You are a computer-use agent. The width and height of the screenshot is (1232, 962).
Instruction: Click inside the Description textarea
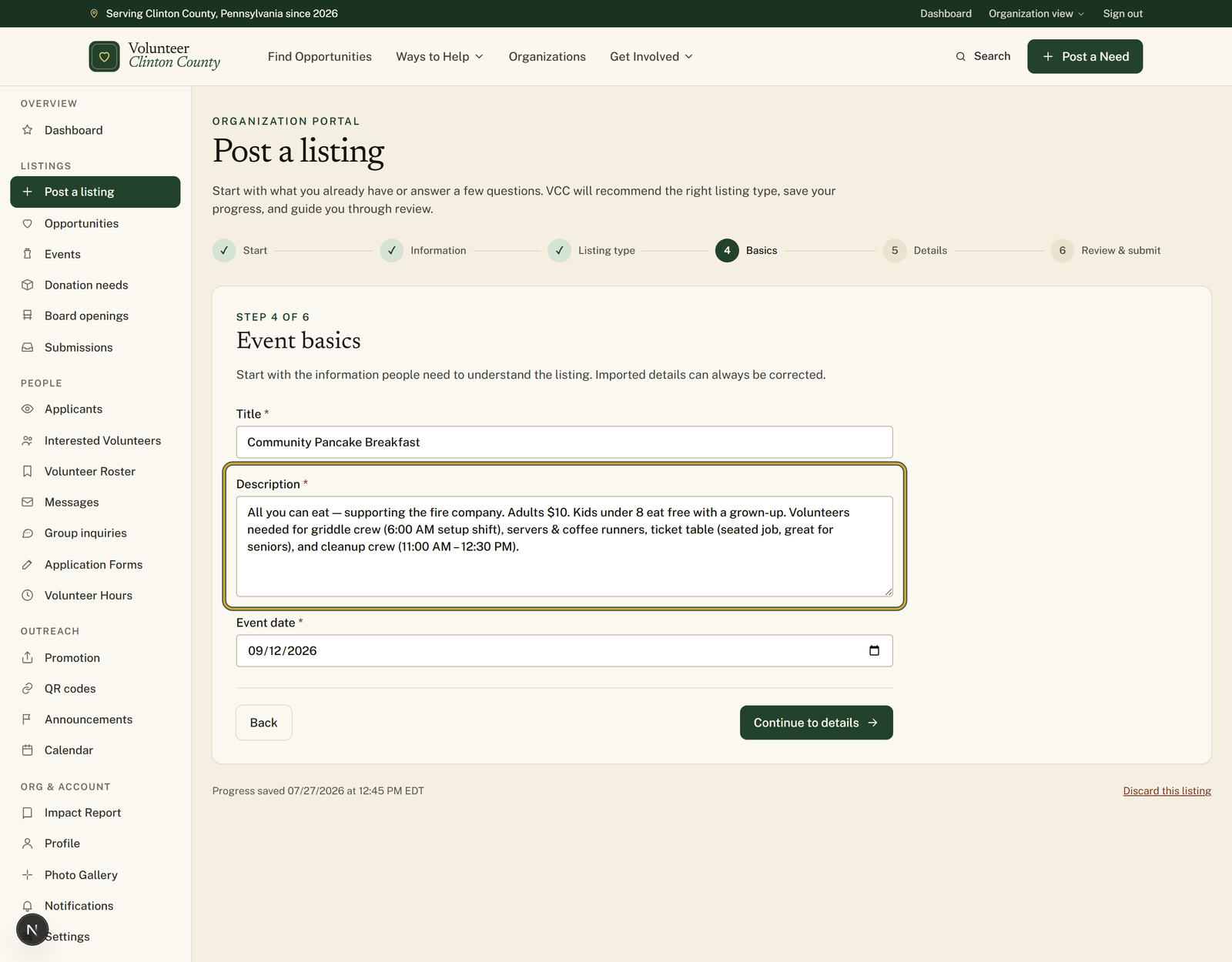point(564,546)
